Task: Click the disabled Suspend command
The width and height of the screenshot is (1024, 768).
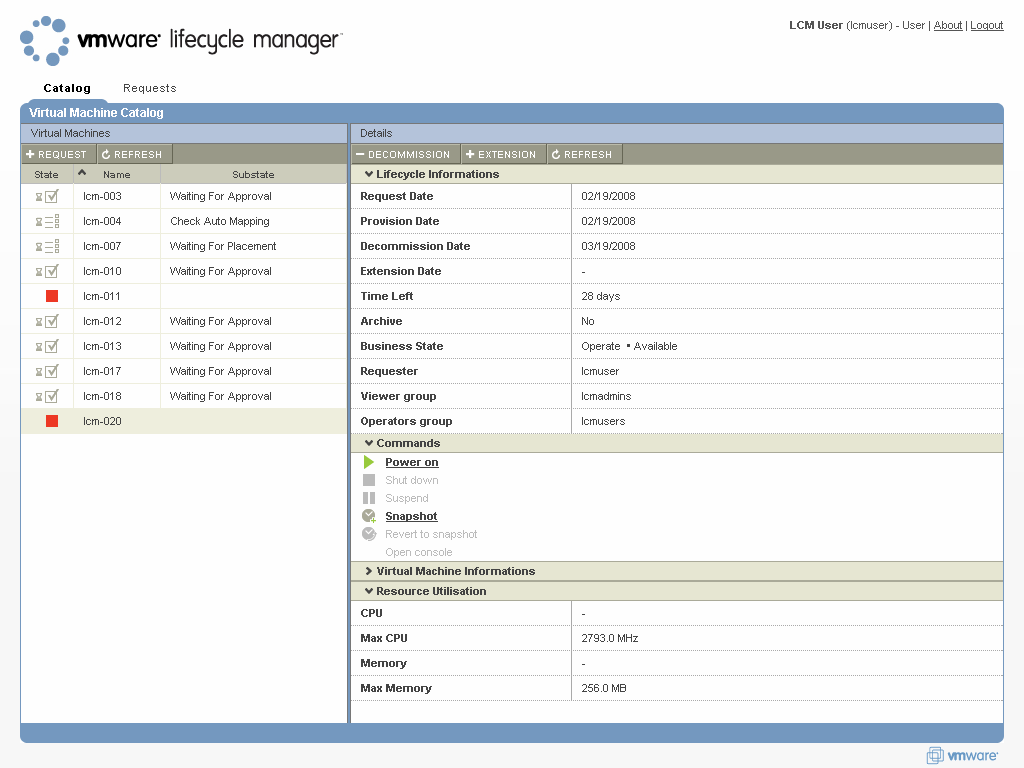Action: coord(407,498)
